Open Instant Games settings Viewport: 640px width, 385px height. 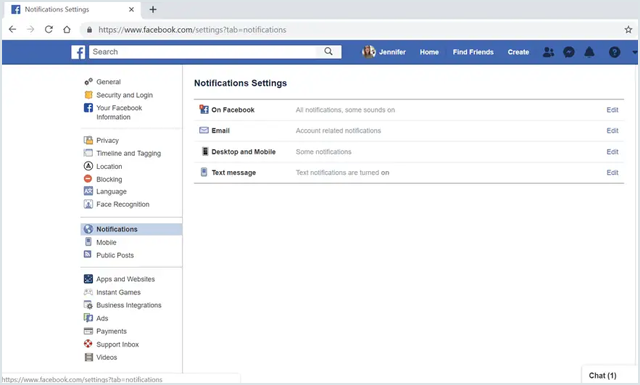(x=118, y=292)
